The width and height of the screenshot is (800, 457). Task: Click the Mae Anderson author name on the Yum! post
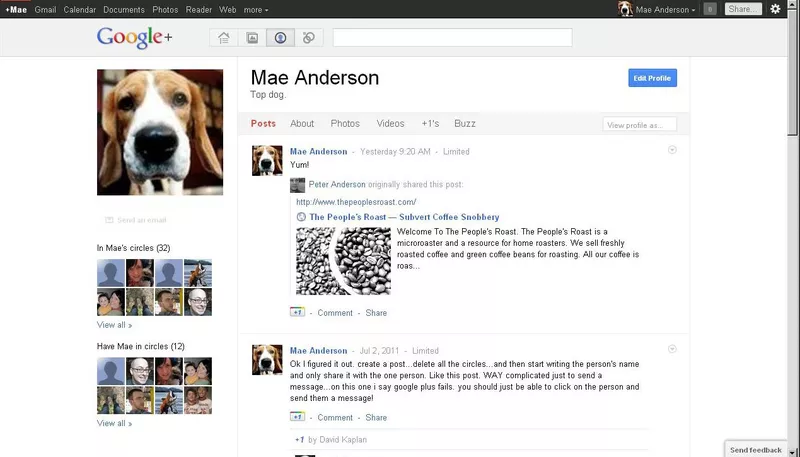click(x=318, y=151)
